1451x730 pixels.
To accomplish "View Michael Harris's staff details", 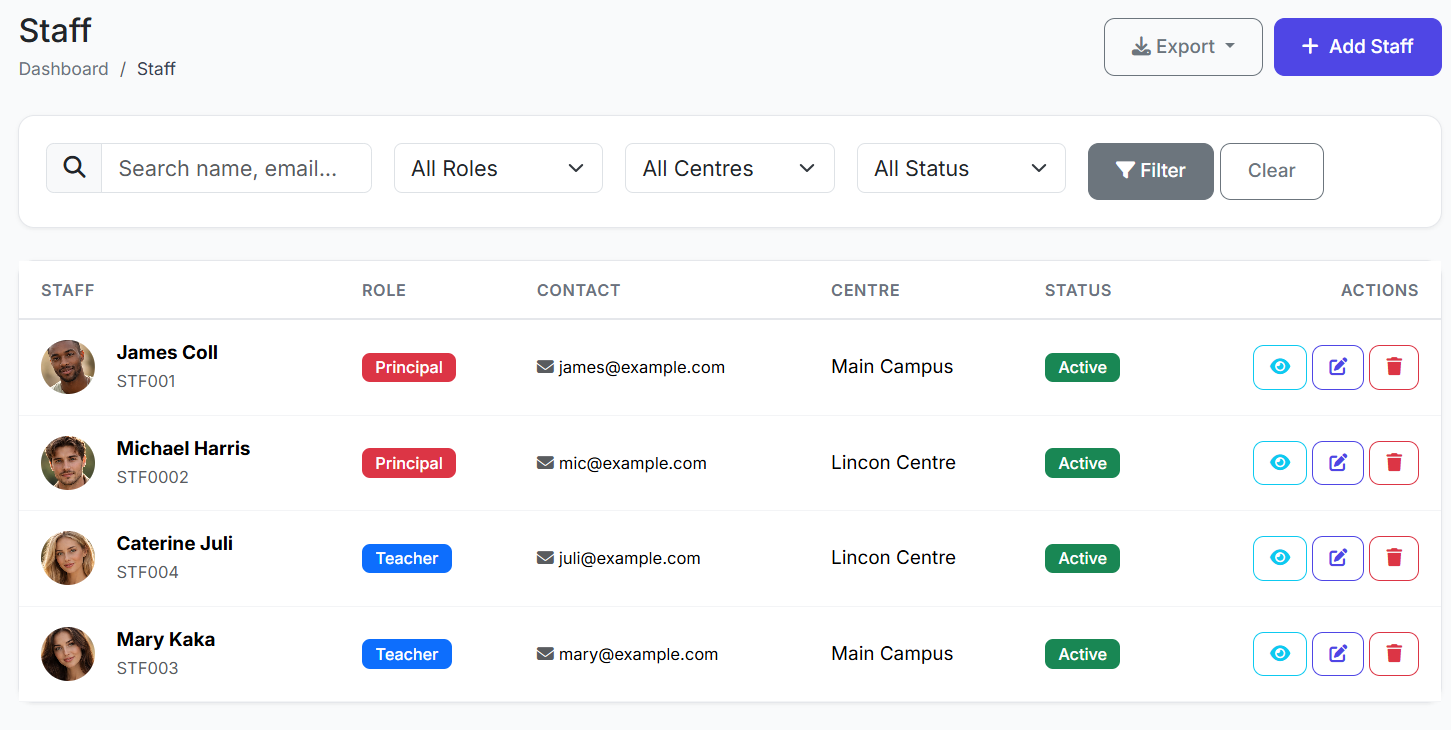I will (x=1279, y=463).
